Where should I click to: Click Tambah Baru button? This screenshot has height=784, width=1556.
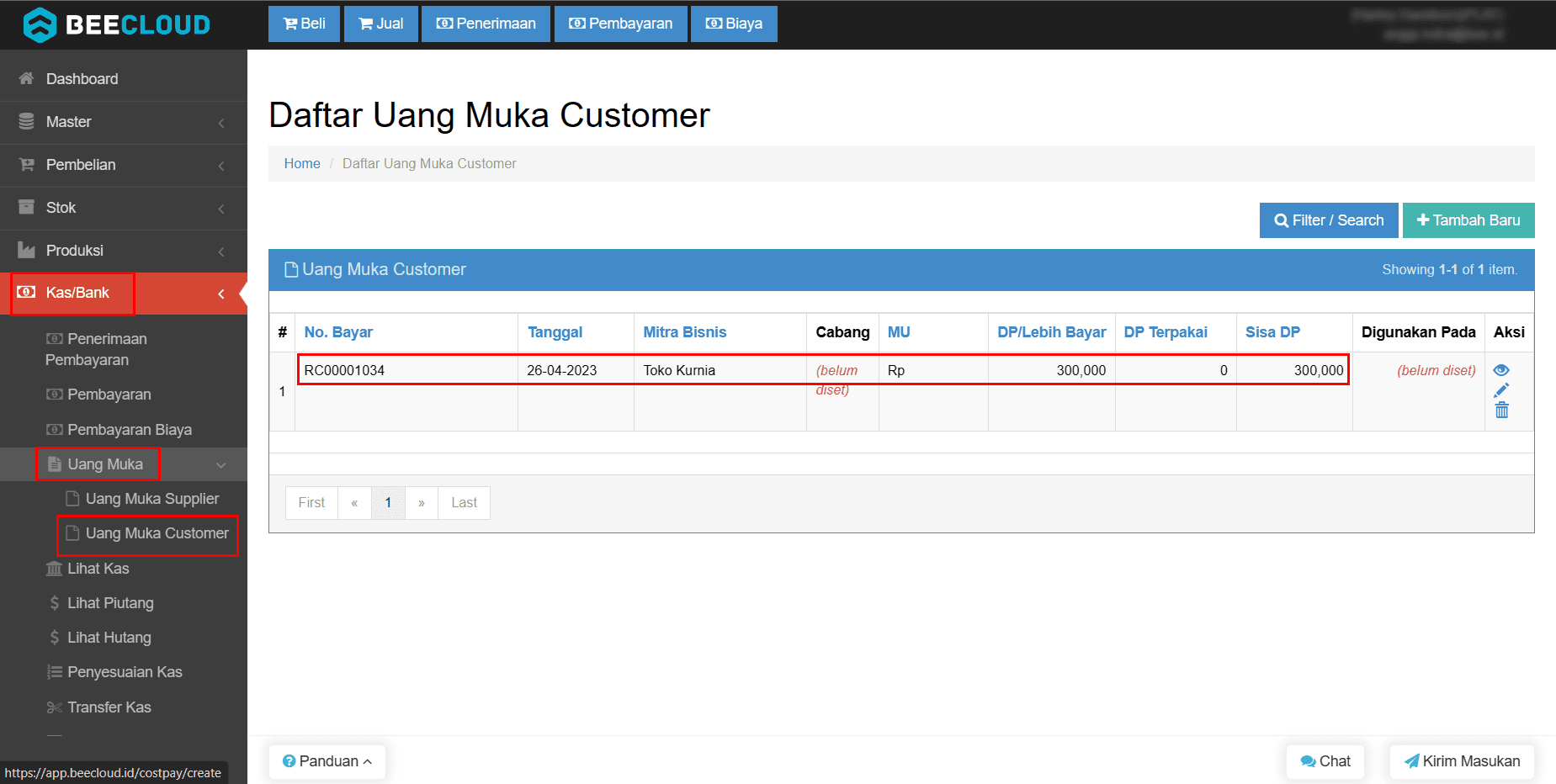tap(1468, 220)
